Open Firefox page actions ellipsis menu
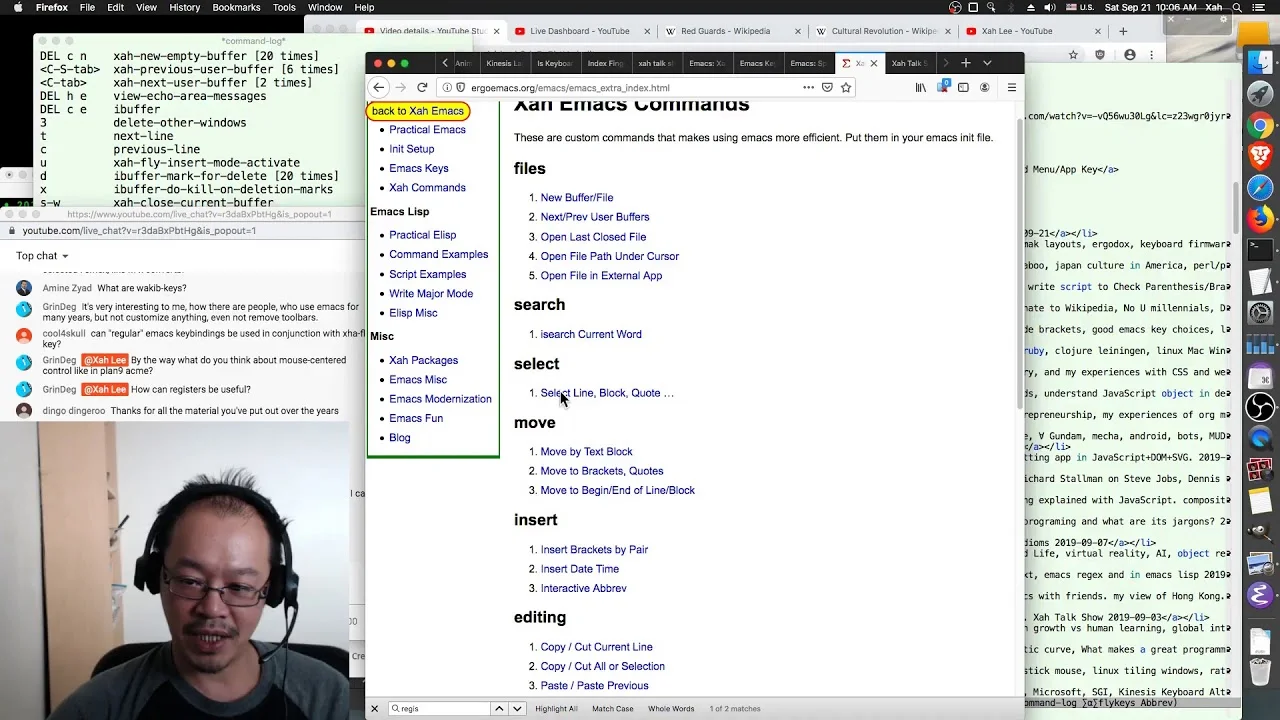The height and width of the screenshot is (720, 1280). pyautogui.click(x=808, y=88)
